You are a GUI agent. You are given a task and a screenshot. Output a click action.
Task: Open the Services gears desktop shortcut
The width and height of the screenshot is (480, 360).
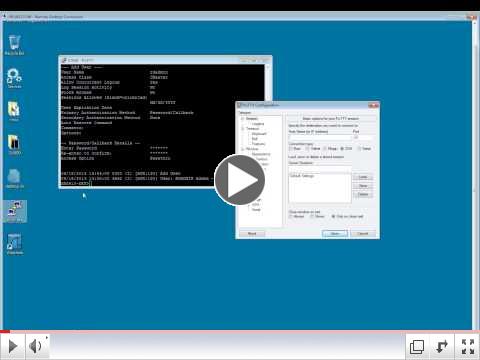point(14,78)
